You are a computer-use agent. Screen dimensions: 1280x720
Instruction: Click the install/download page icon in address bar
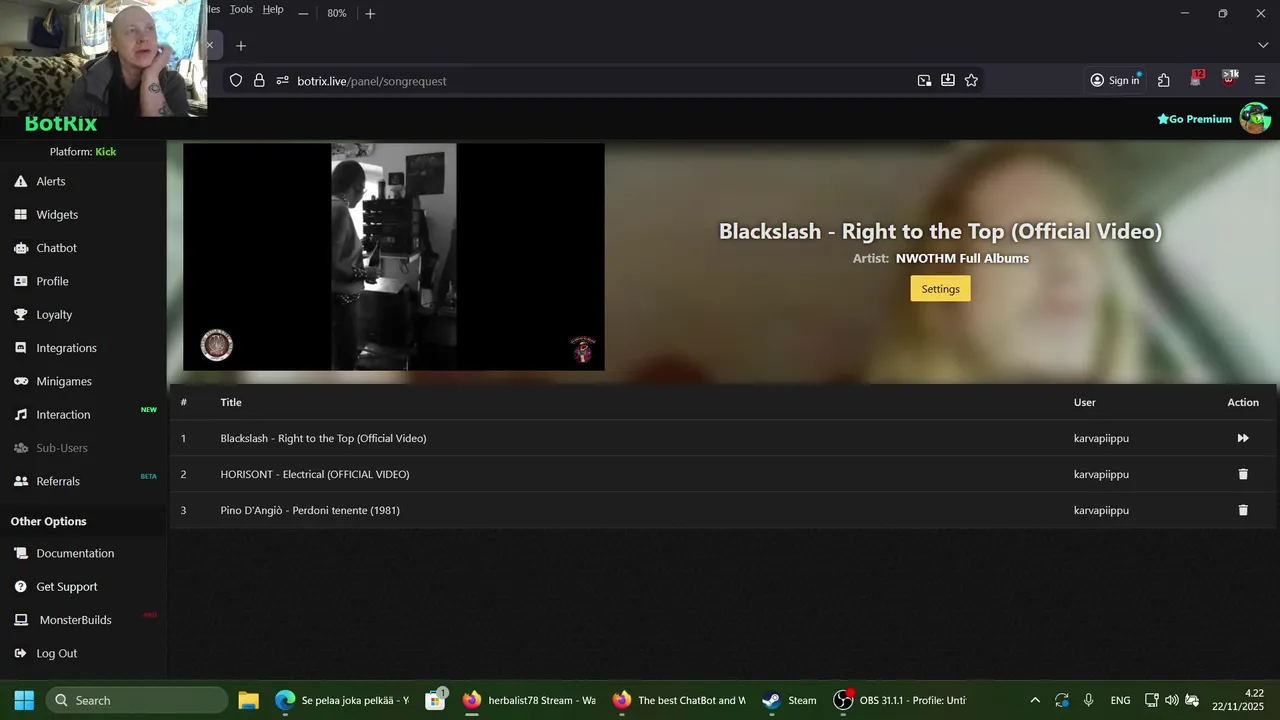point(948,81)
